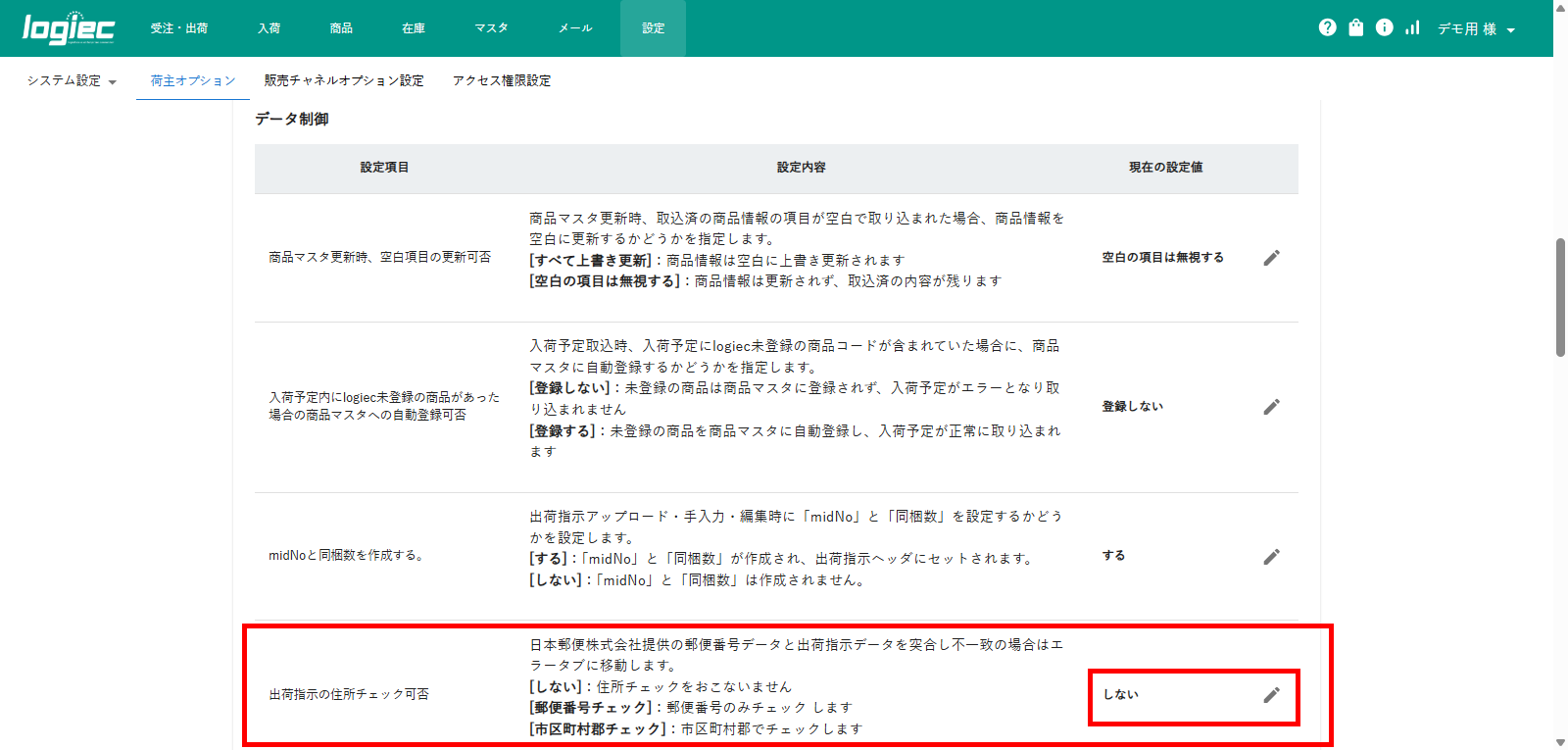Click the bar chart statistics icon
Image resolution: width=1568 pixels, height=750 pixels.
click(x=1412, y=27)
